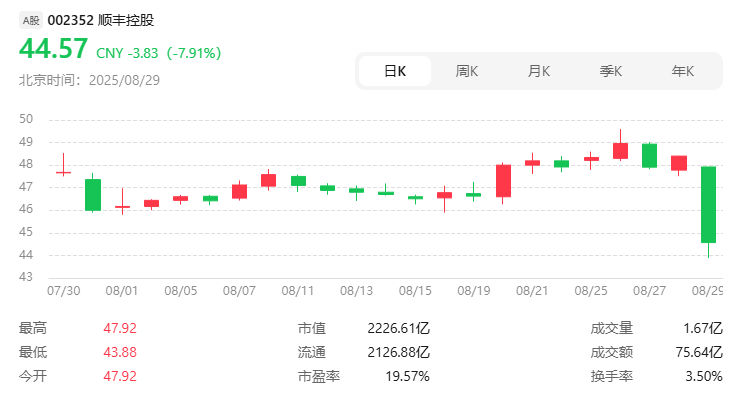Image resolution: width=746 pixels, height=397 pixels.
Task: Click the 最低 value 43.88
Action: (120, 352)
